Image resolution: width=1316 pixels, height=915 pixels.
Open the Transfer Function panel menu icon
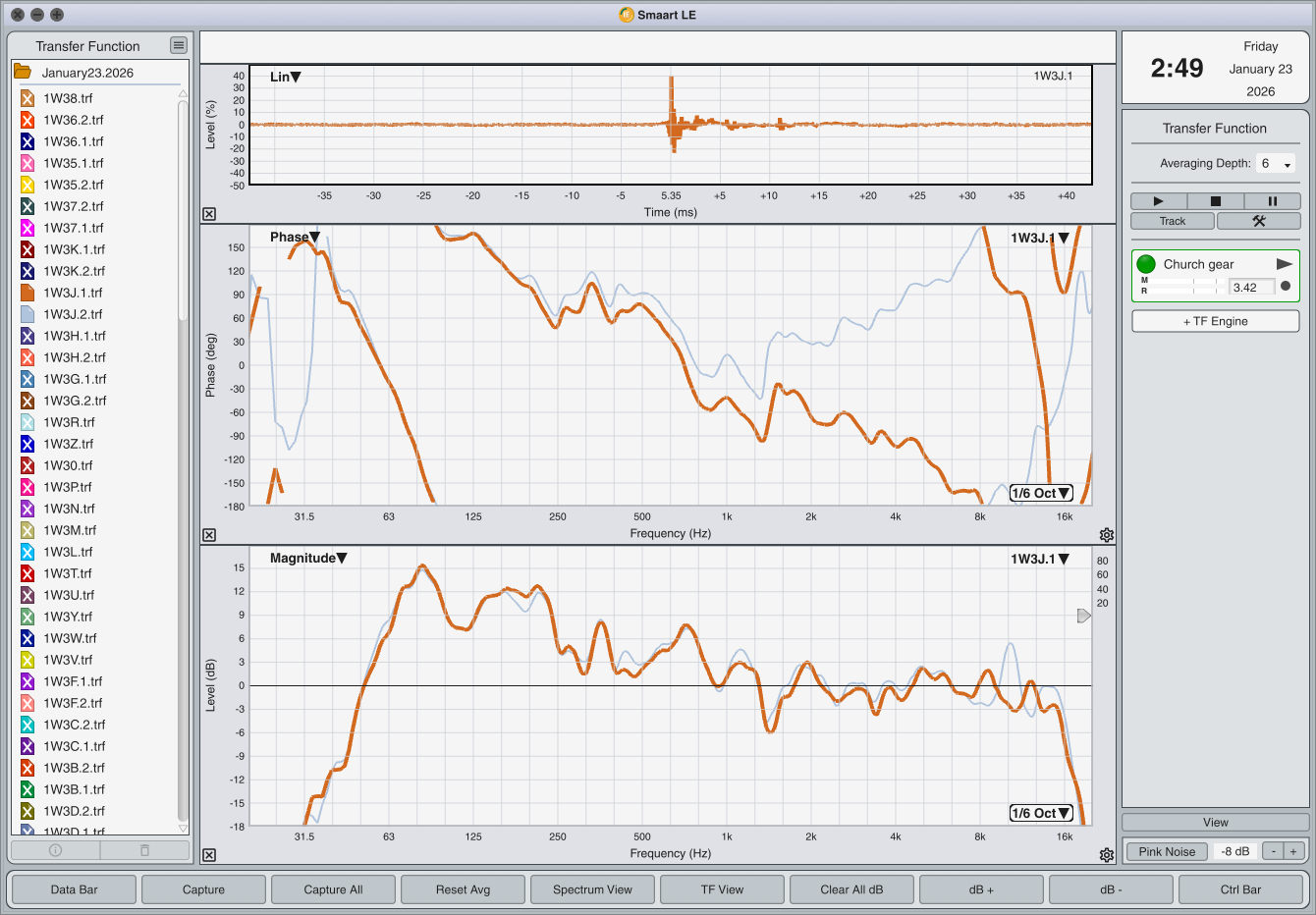tap(178, 45)
